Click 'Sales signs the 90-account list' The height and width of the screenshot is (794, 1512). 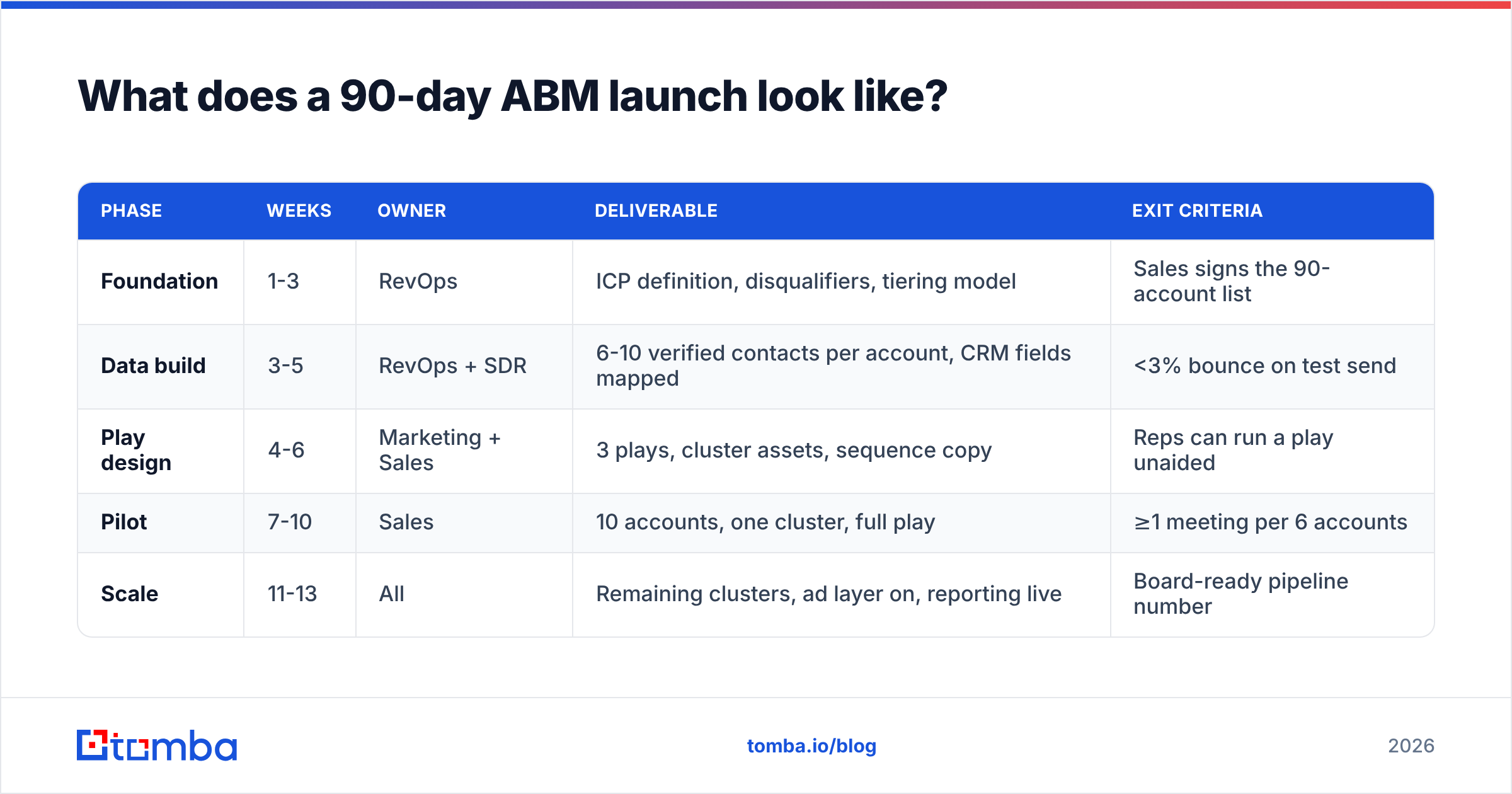pyautogui.click(x=1232, y=281)
